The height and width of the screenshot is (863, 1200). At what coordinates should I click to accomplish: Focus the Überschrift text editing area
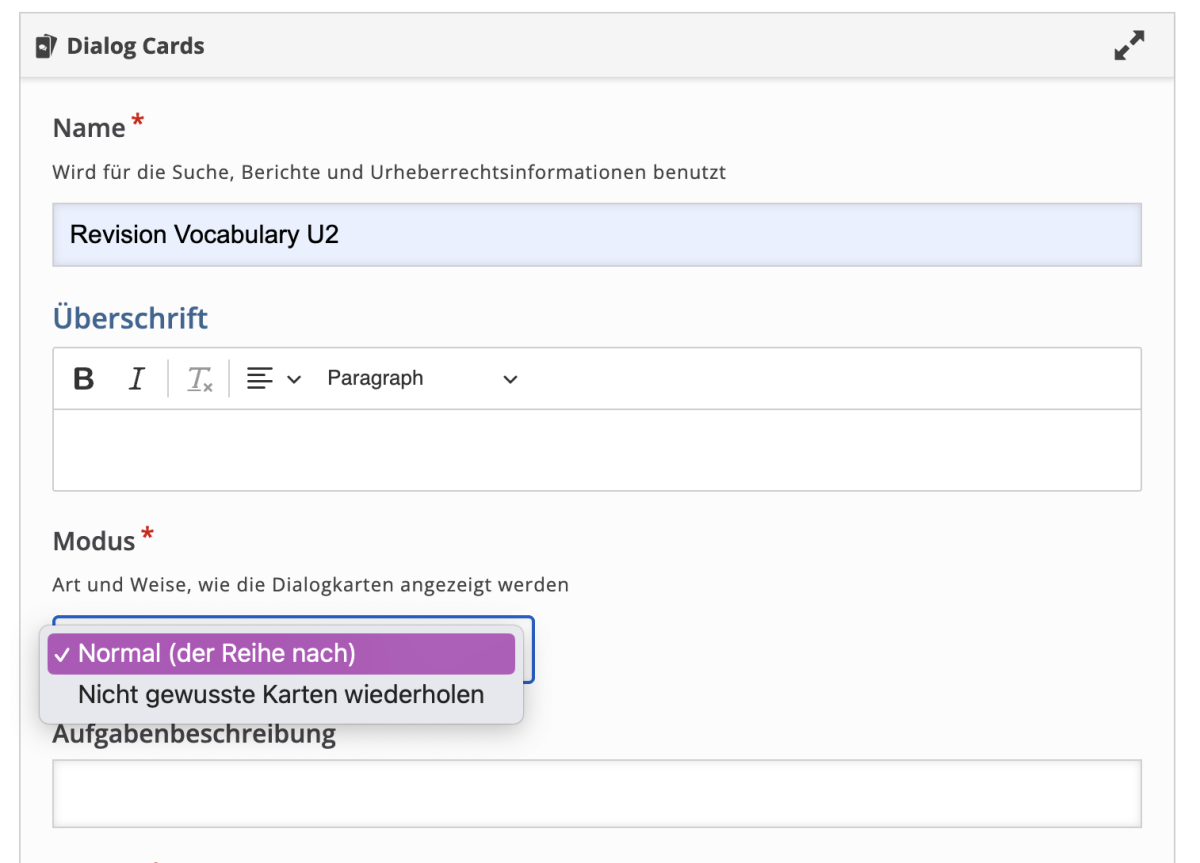[x=596, y=450]
